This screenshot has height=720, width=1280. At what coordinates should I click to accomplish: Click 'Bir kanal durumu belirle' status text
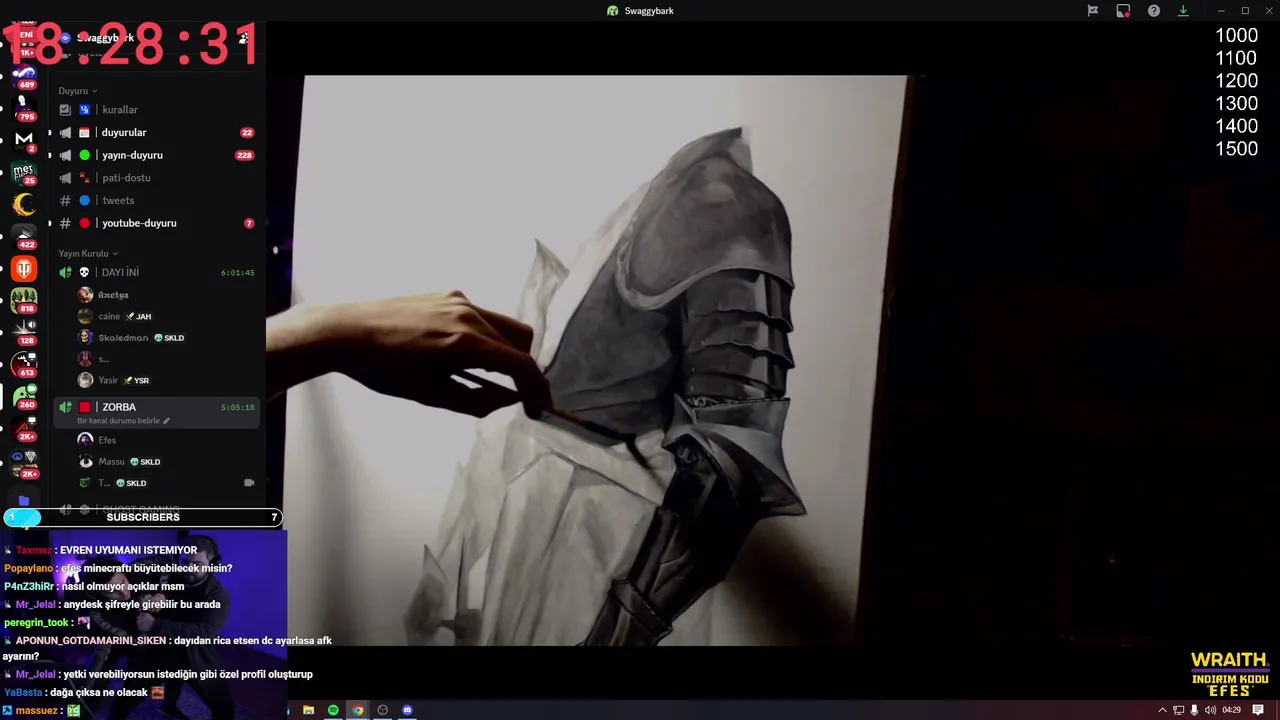[118, 421]
